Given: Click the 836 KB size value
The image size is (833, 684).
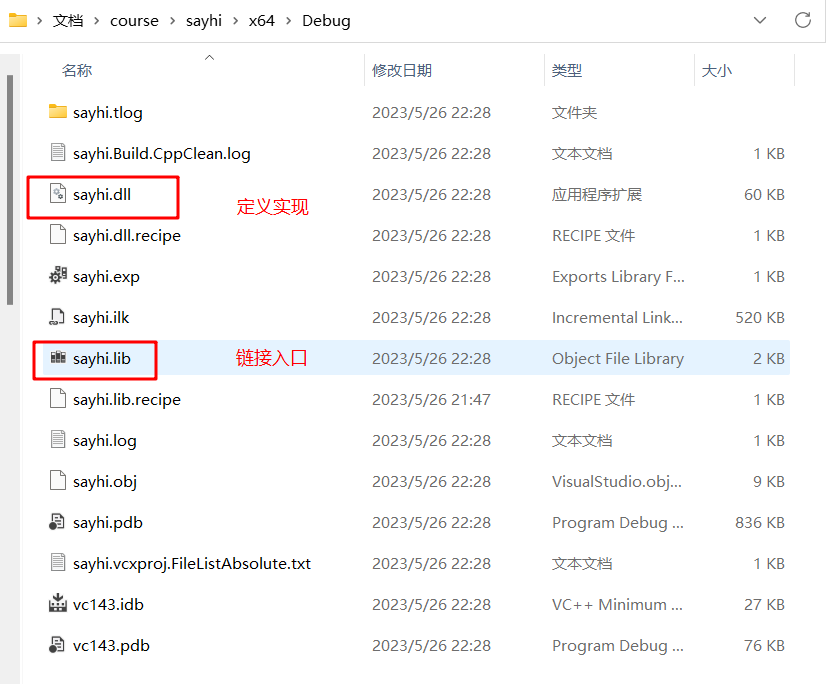Looking at the screenshot, I should [x=760, y=523].
